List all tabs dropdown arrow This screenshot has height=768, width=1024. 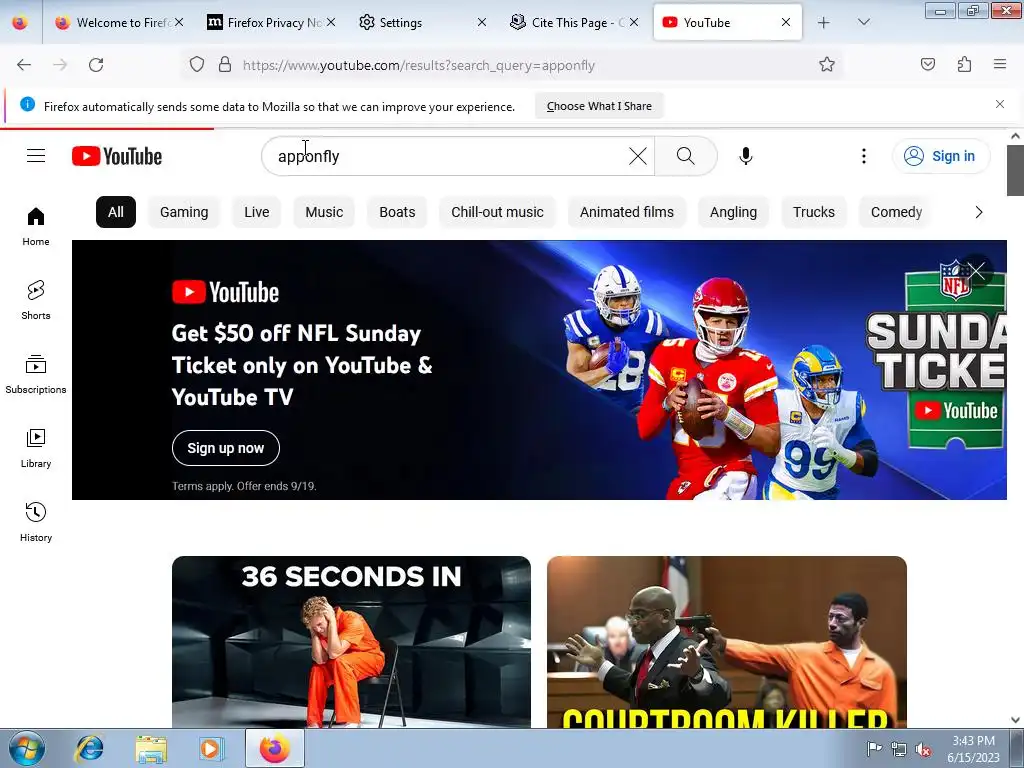863,23
